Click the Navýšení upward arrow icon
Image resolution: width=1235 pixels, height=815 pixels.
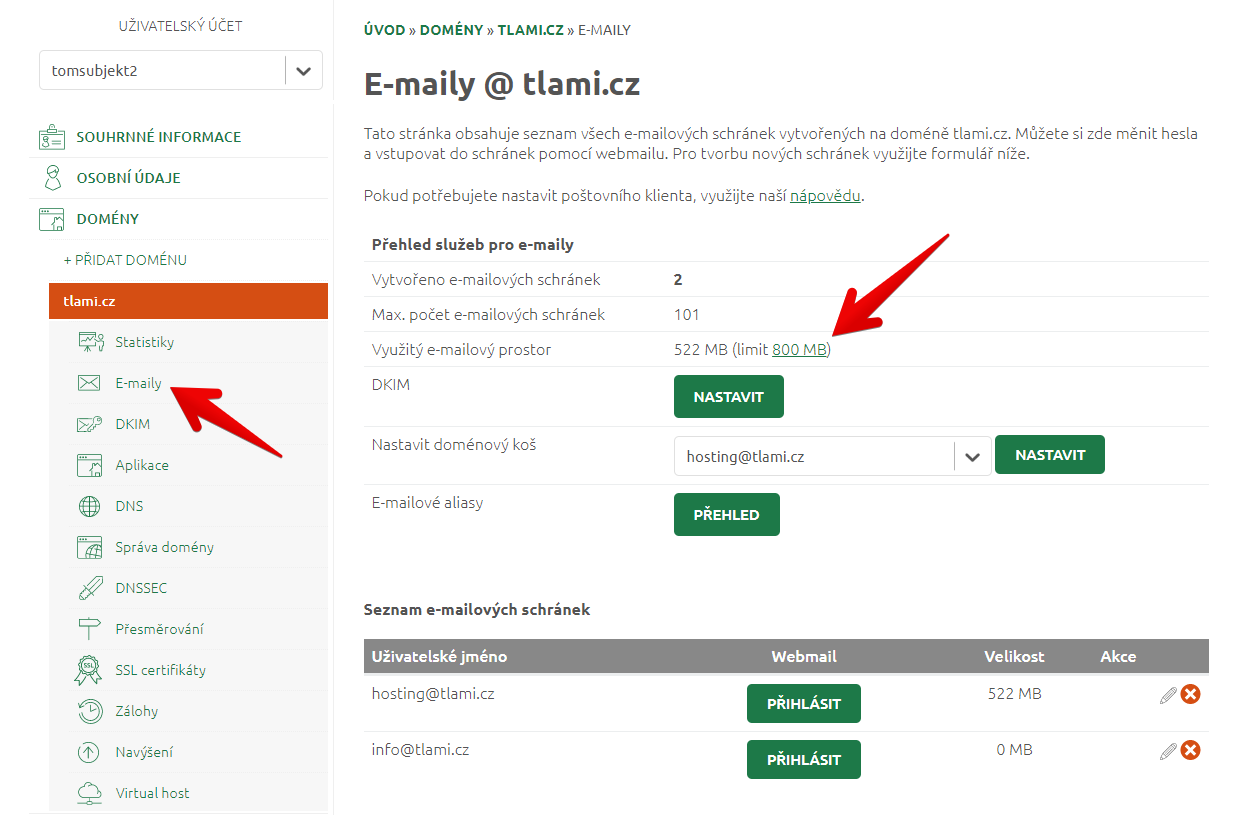coord(90,752)
